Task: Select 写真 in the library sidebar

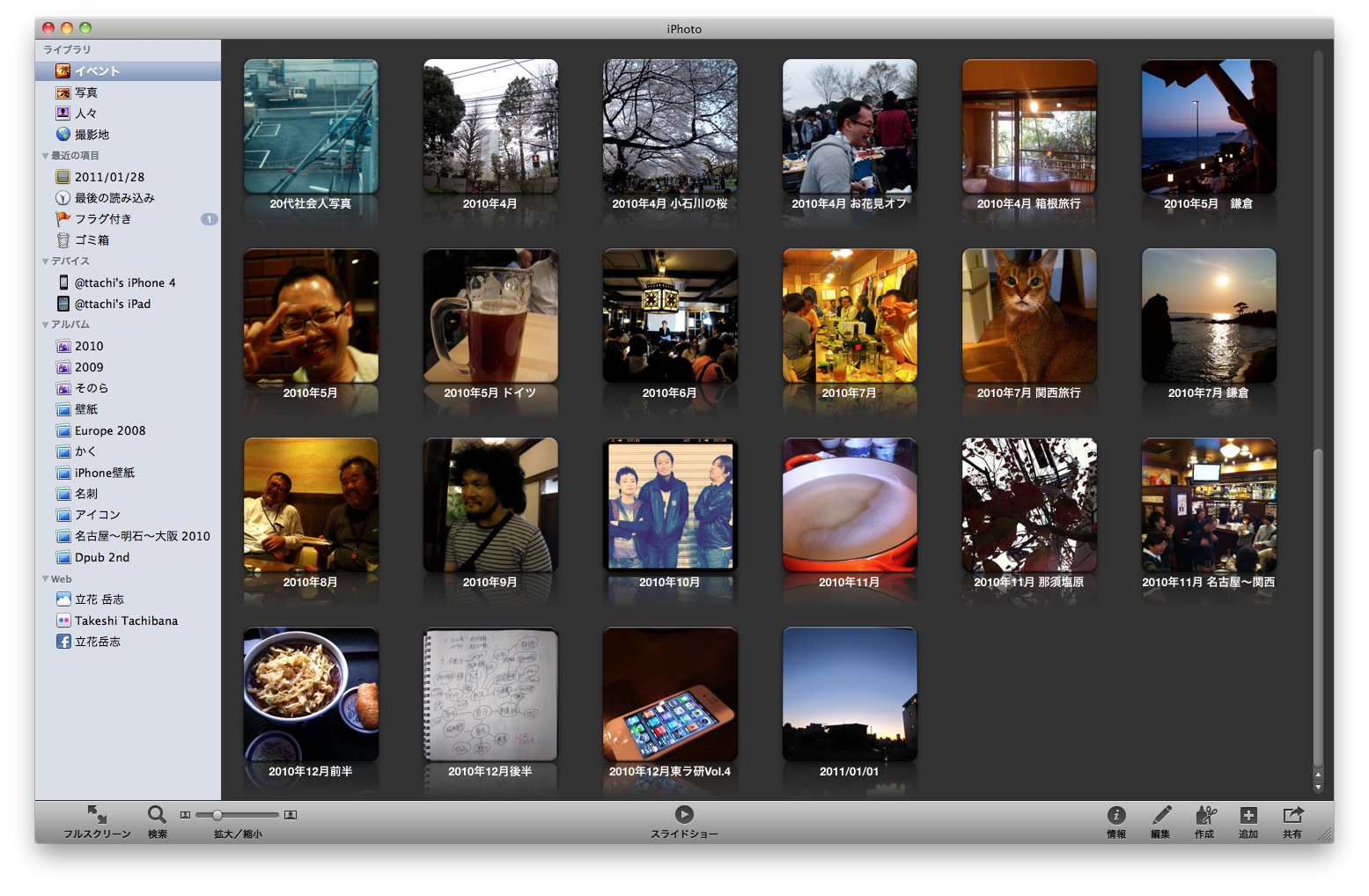Action: [85, 92]
